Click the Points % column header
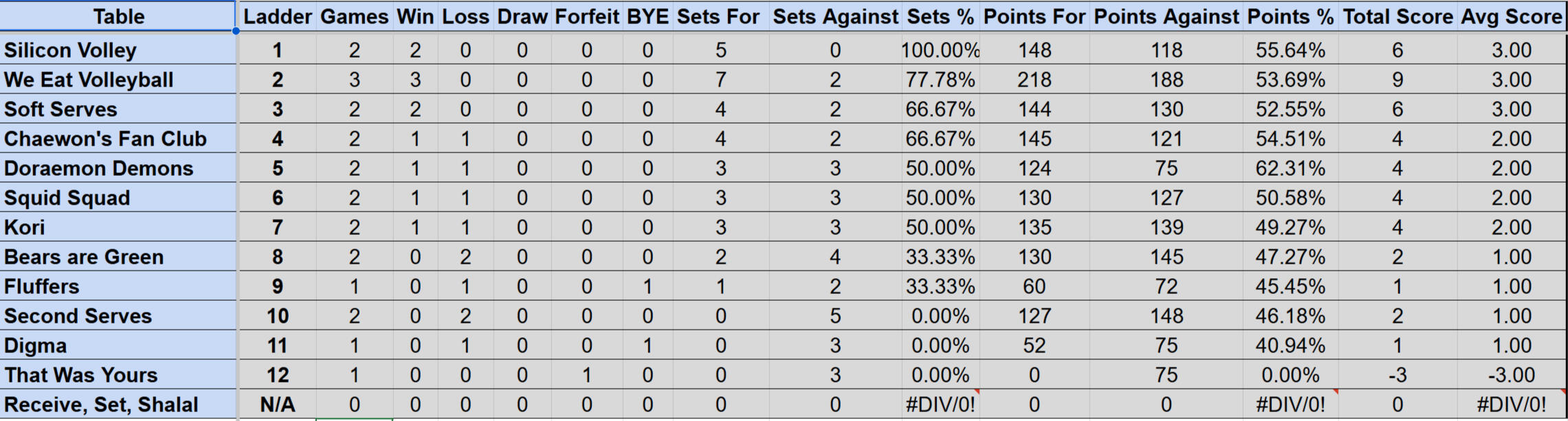 (1290, 16)
